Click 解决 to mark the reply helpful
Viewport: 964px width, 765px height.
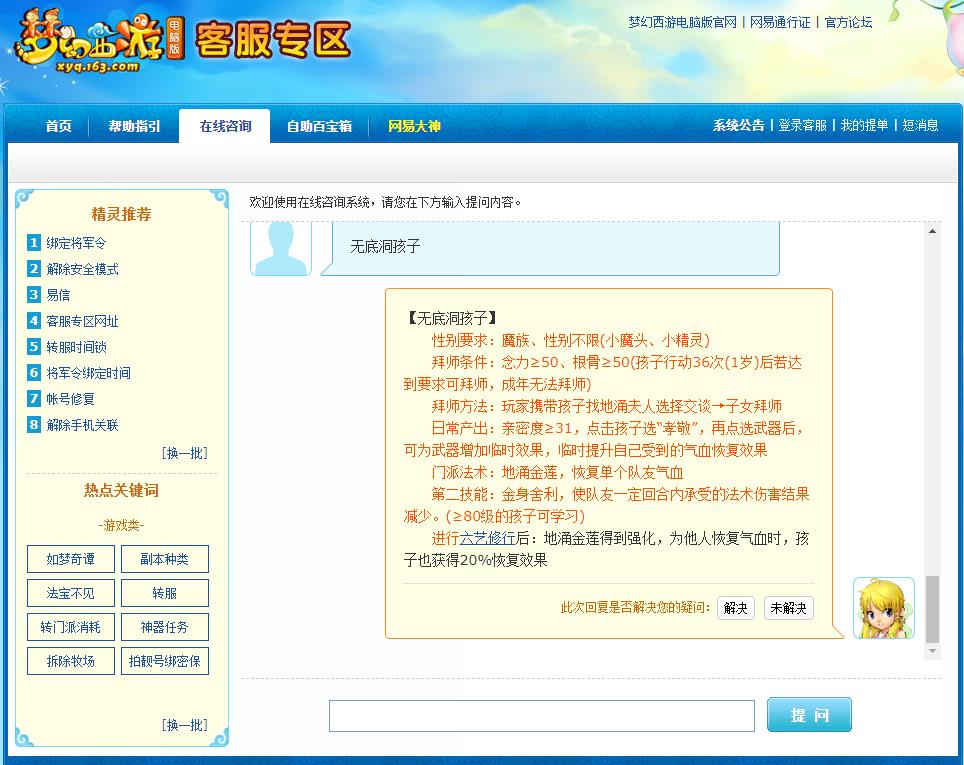point(735,608)
